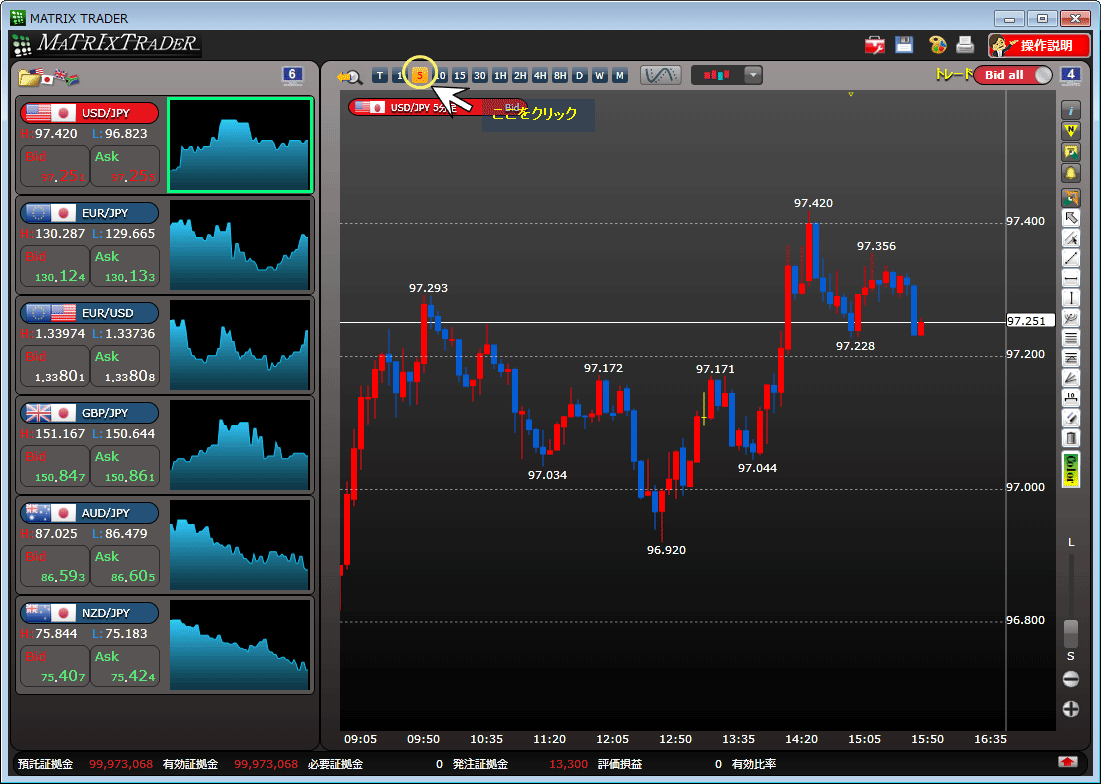The width and height of the screenshot is (1101, 784).
Task: Click the alert bell icon
Action: point(1071,173)
